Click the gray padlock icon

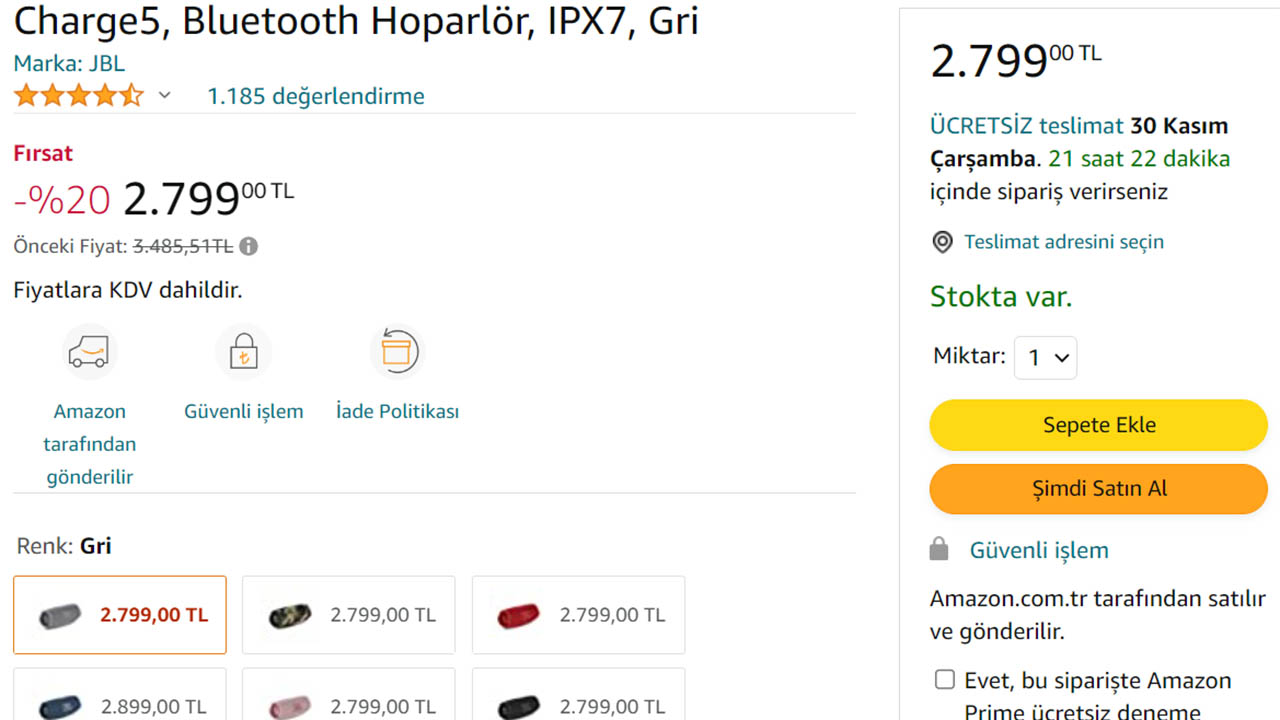[938, 549]
